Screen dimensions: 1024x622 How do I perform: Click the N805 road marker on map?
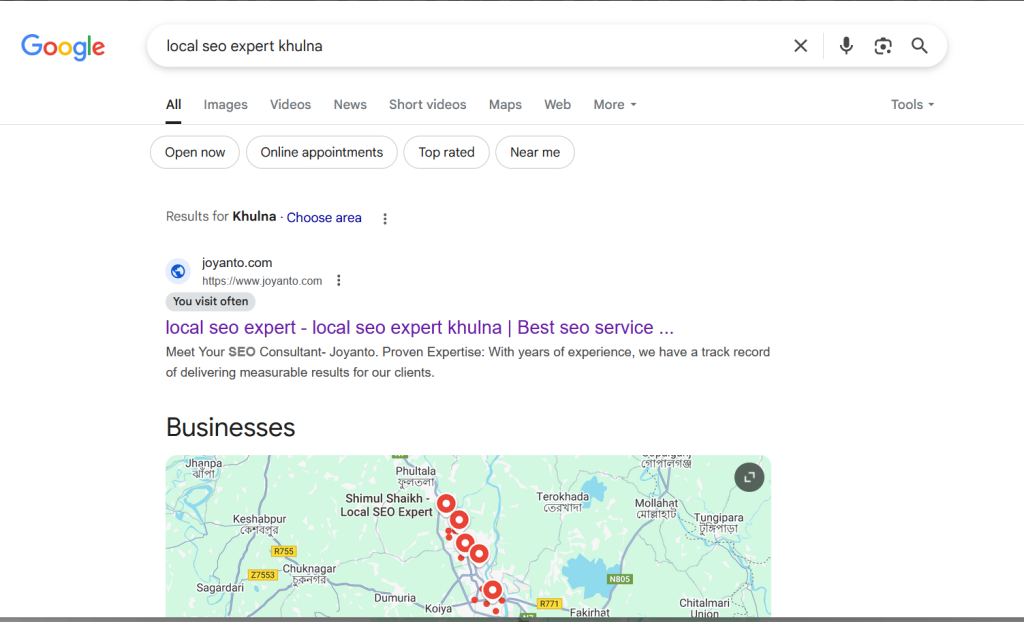tap(619, 579)
